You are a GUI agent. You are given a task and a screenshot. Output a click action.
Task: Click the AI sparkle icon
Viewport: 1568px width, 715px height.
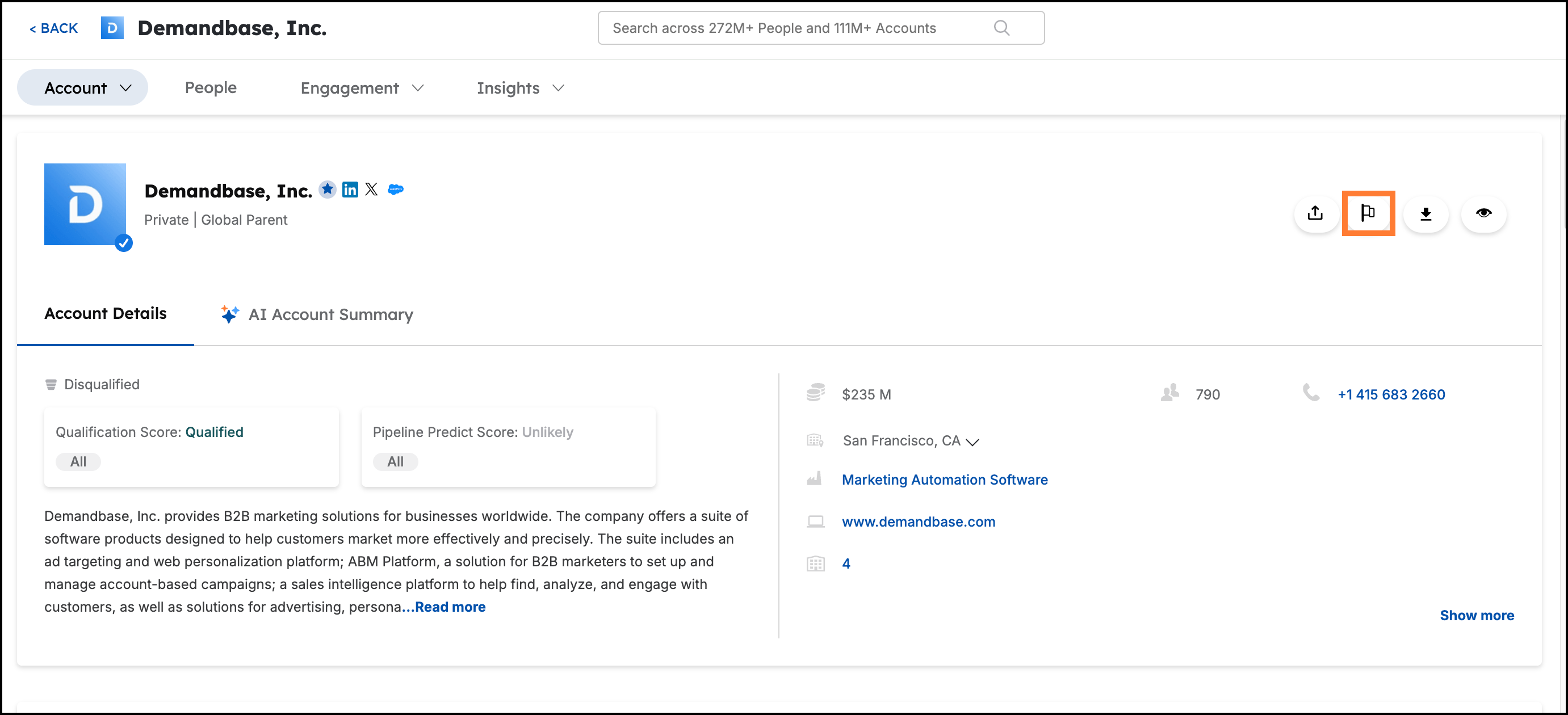pyautogui.click(x=229, y=314)
